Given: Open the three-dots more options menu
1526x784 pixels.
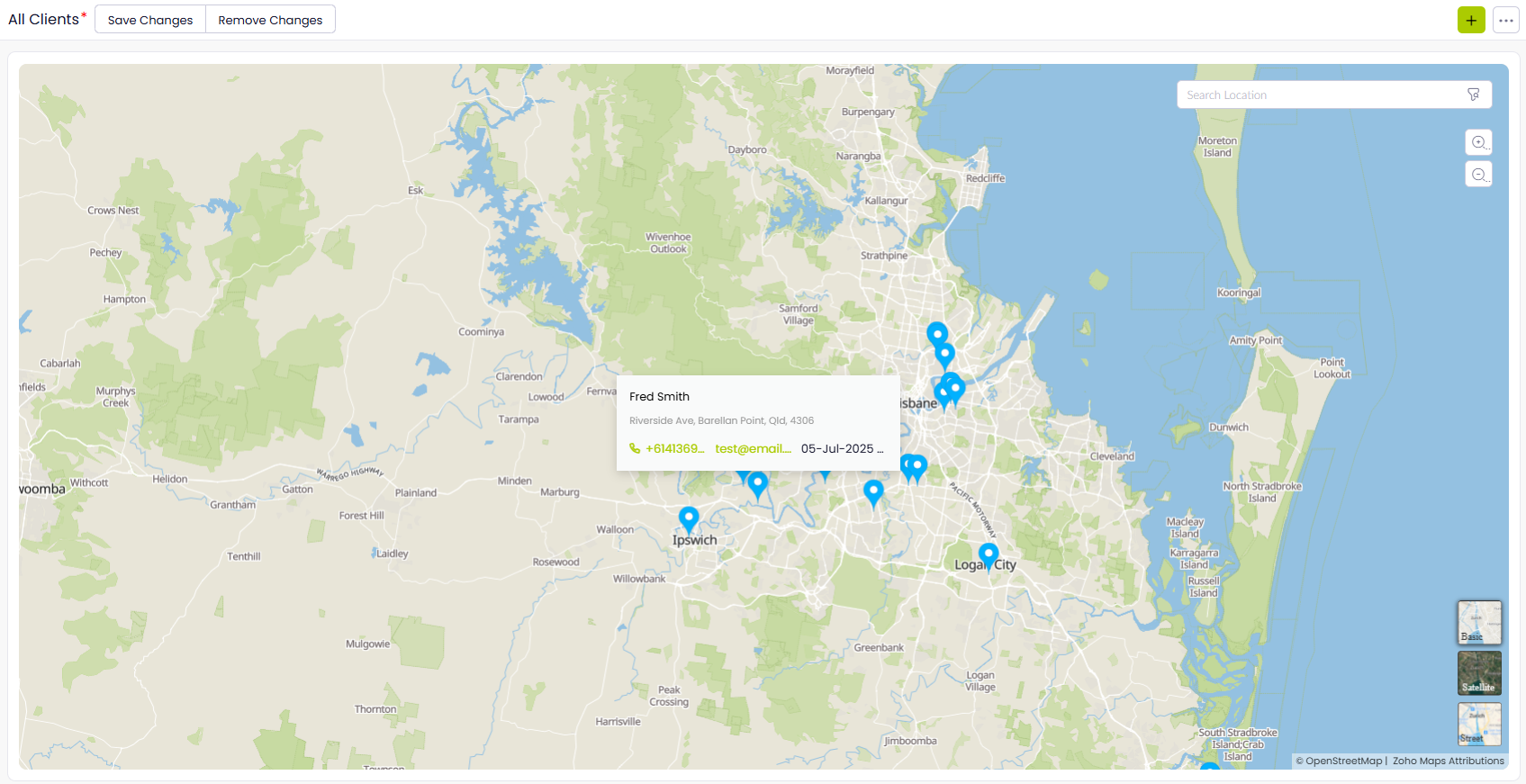Looking at the screenshot, I should coord(1506,20).
